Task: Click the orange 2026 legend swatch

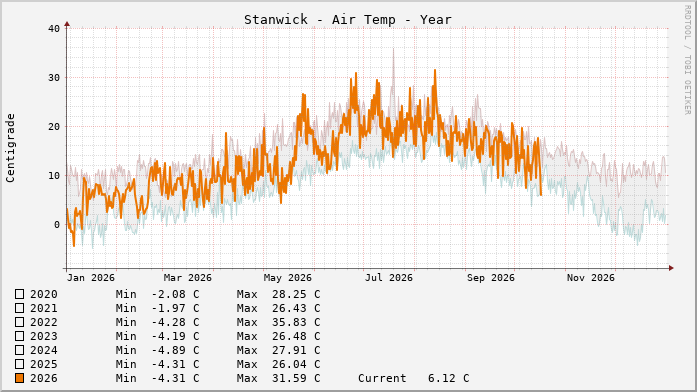Action: point(20,378)
